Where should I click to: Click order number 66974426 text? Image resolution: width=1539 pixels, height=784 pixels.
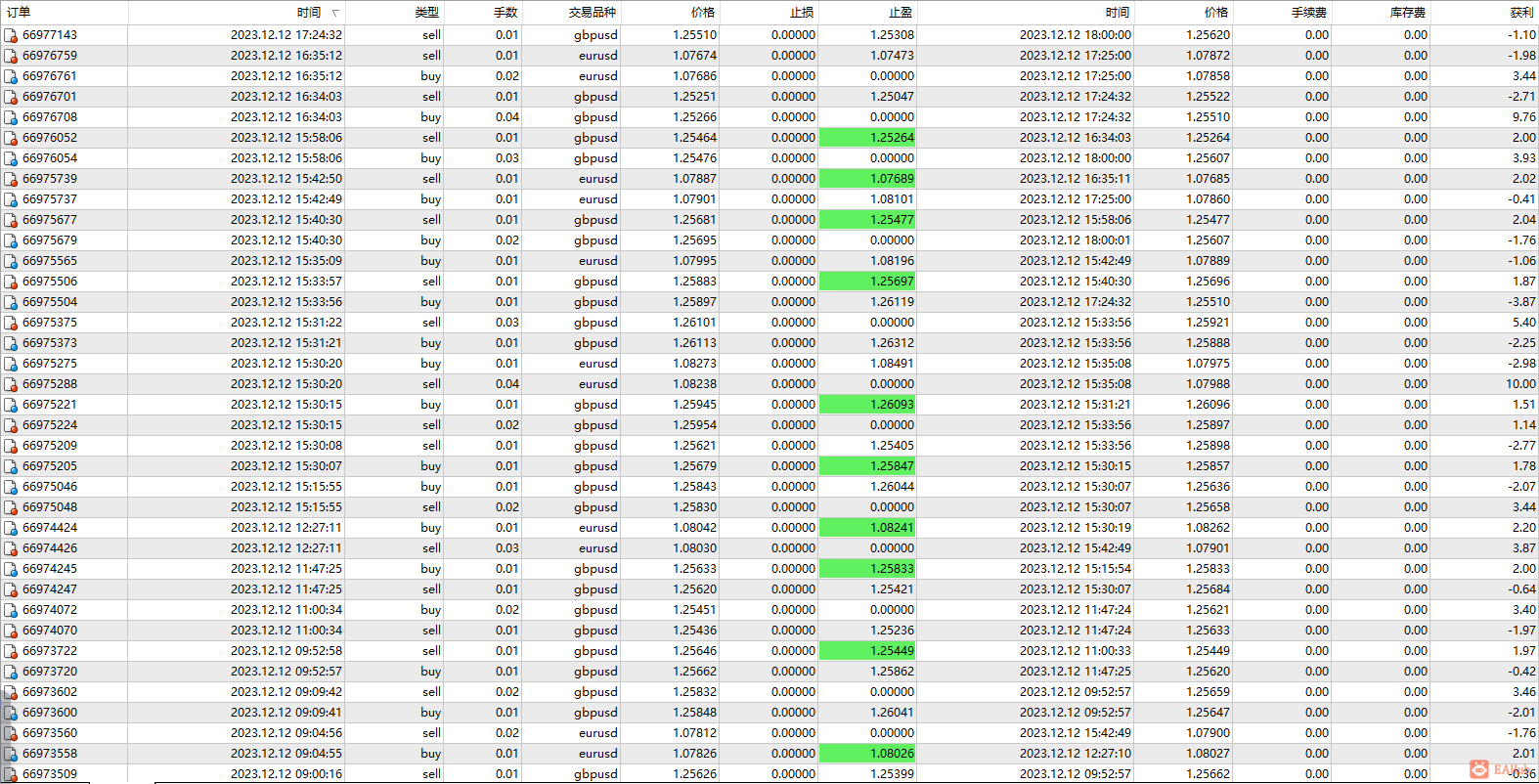tap(50, 548)
